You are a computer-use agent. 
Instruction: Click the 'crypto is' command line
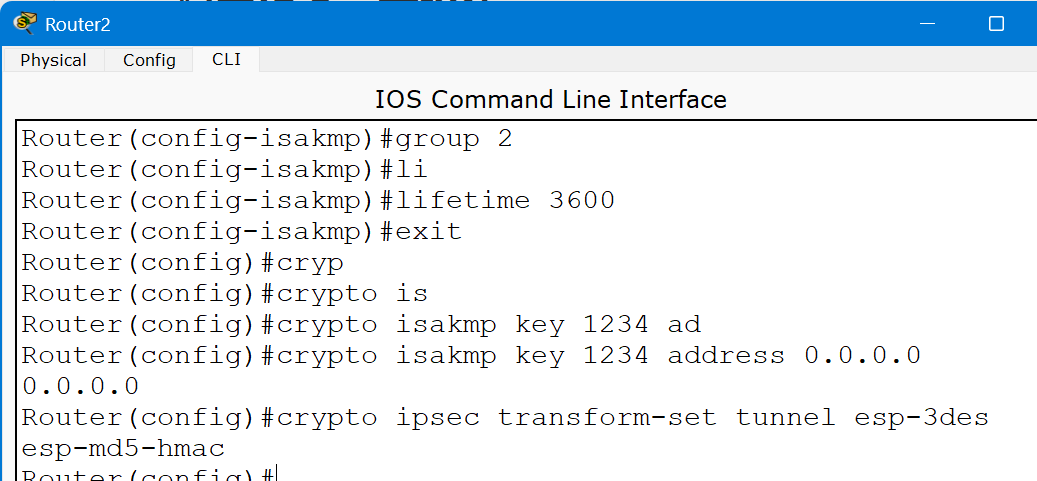[224, 293]
